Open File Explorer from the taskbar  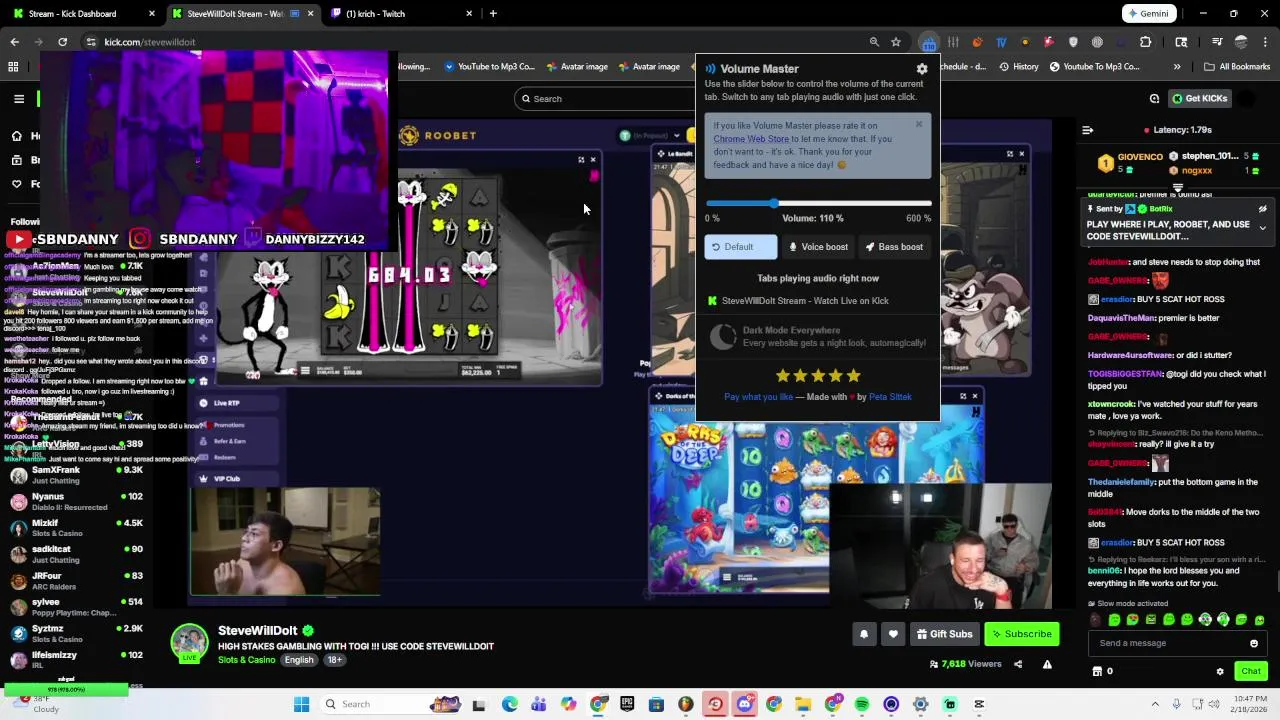pyautogui.click(x=803, y=704)
